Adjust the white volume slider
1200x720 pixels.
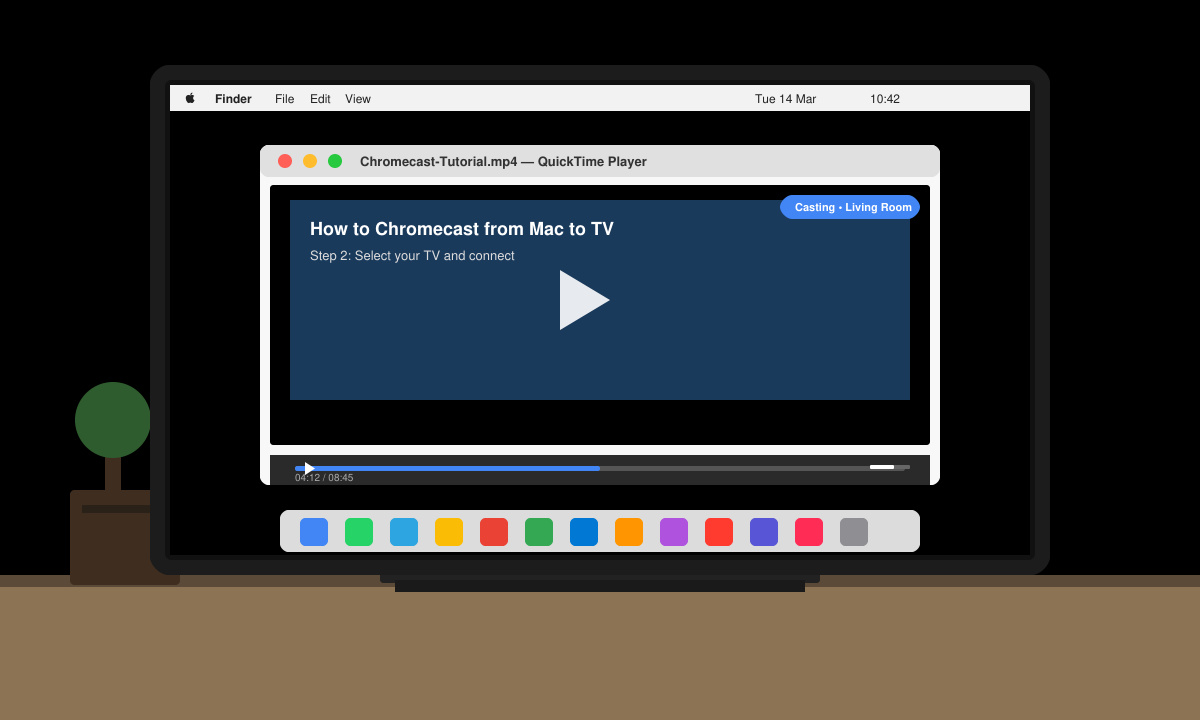pos(882,467)
